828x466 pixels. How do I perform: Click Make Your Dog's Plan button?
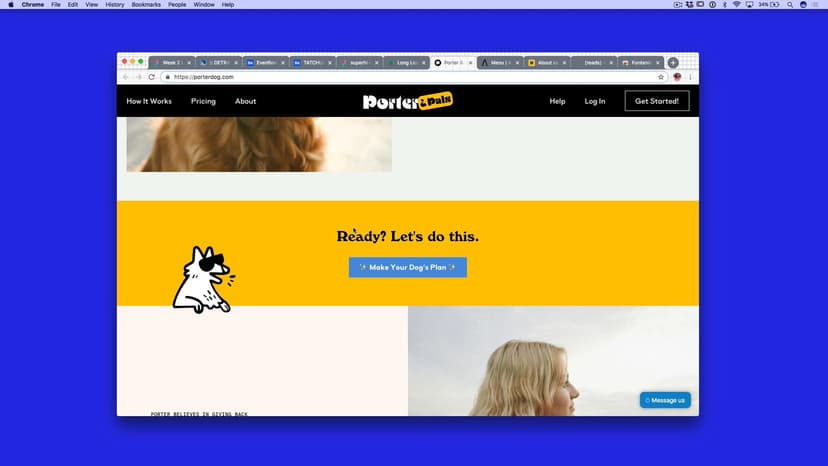tap(407, 267)
